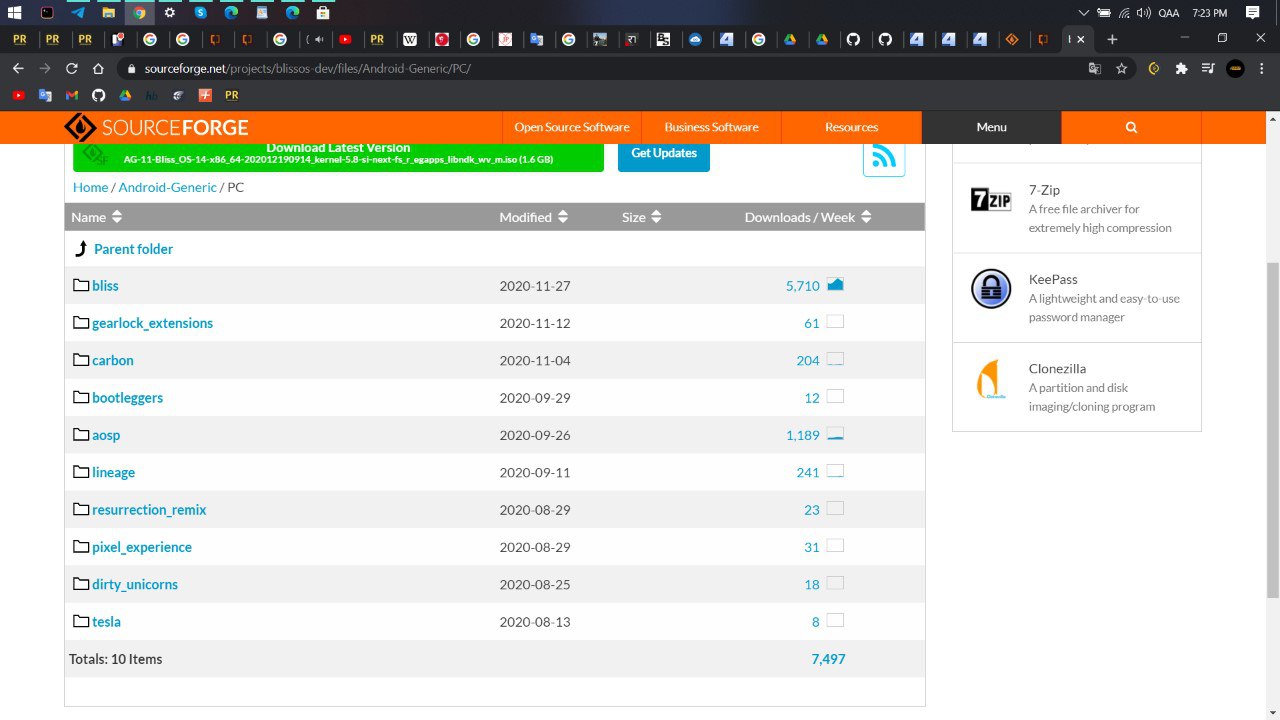This screenshot has width=1280, height=720.
Task: Open the GitHub bookmark in bookmarks bar
Action: 98,95
